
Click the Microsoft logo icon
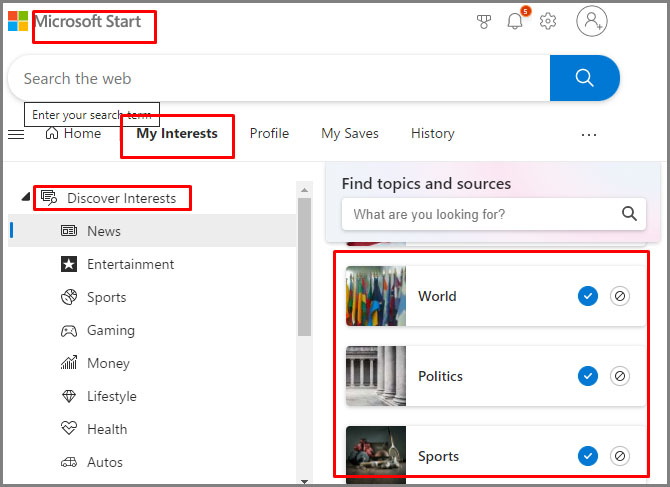tap(18, 21)
